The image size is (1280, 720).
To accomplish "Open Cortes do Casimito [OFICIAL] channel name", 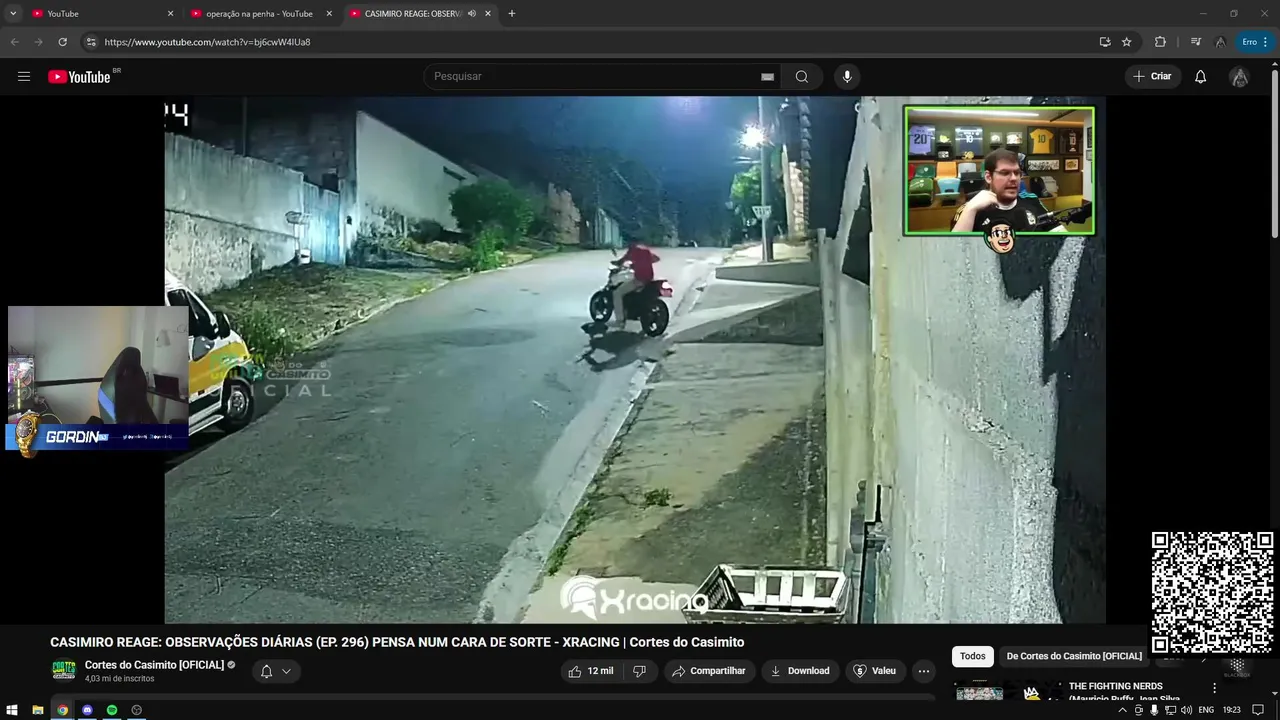I will click(154, 665).
